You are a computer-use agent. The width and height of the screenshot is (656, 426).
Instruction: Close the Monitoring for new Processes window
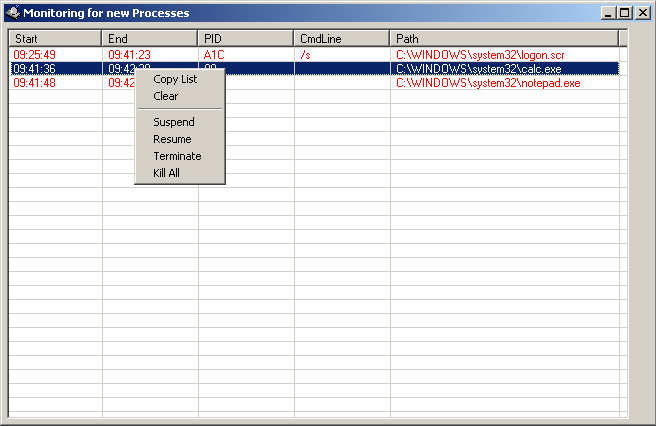point(641,13)
